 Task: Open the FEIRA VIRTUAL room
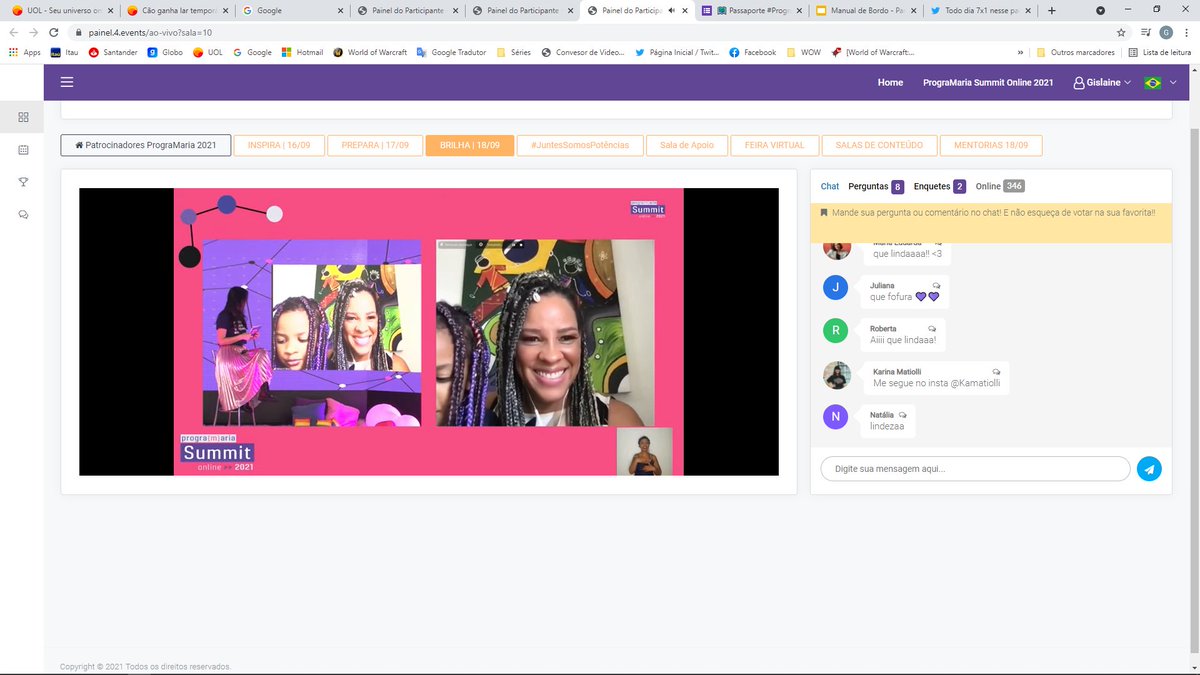pos(775,145)
